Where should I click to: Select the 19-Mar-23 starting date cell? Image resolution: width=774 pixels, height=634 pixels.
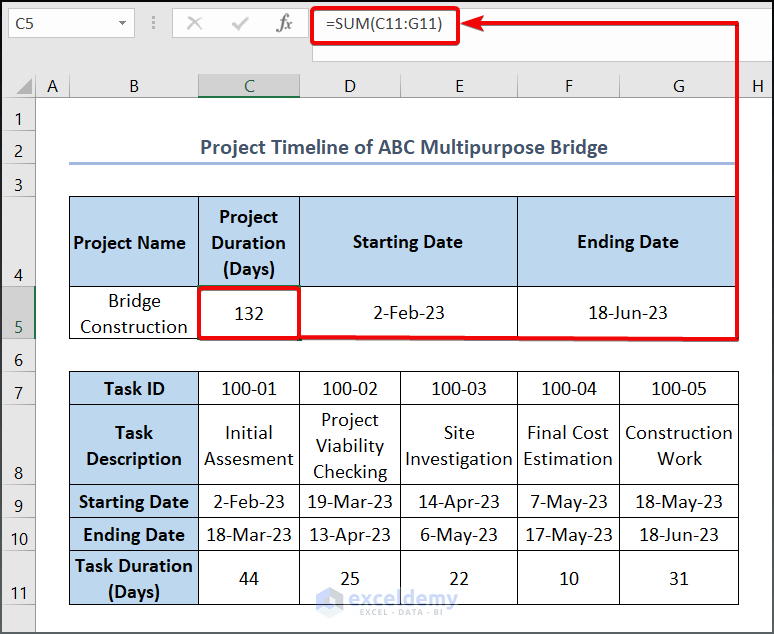coord(350,501)
